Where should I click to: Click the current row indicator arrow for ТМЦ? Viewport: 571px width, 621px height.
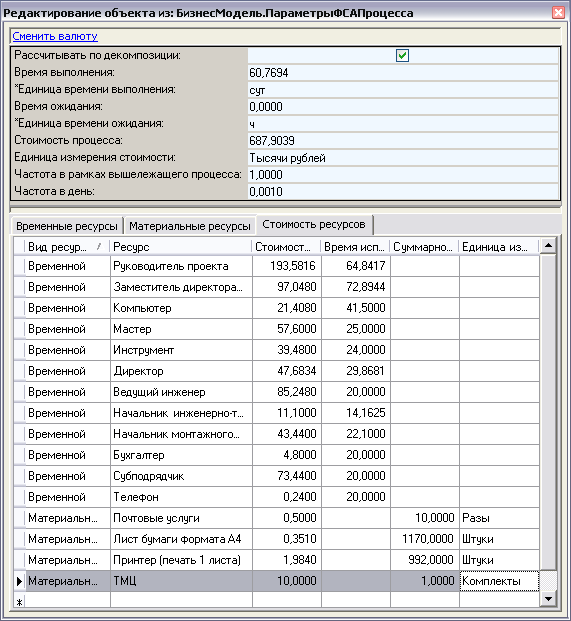pos(19,581)
